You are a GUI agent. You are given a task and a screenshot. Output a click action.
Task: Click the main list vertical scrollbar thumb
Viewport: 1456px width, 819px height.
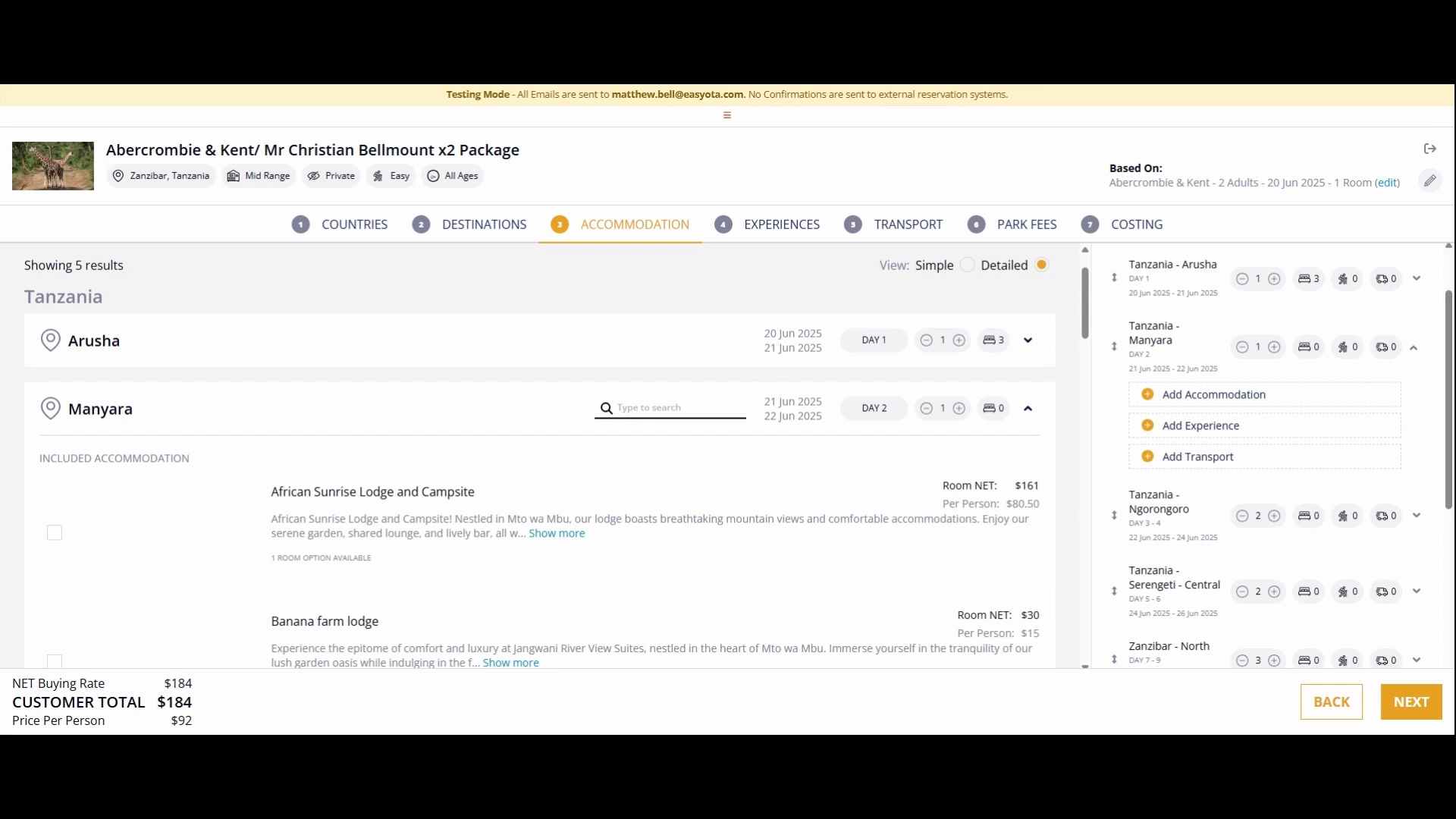click(x=1085, y=303)
